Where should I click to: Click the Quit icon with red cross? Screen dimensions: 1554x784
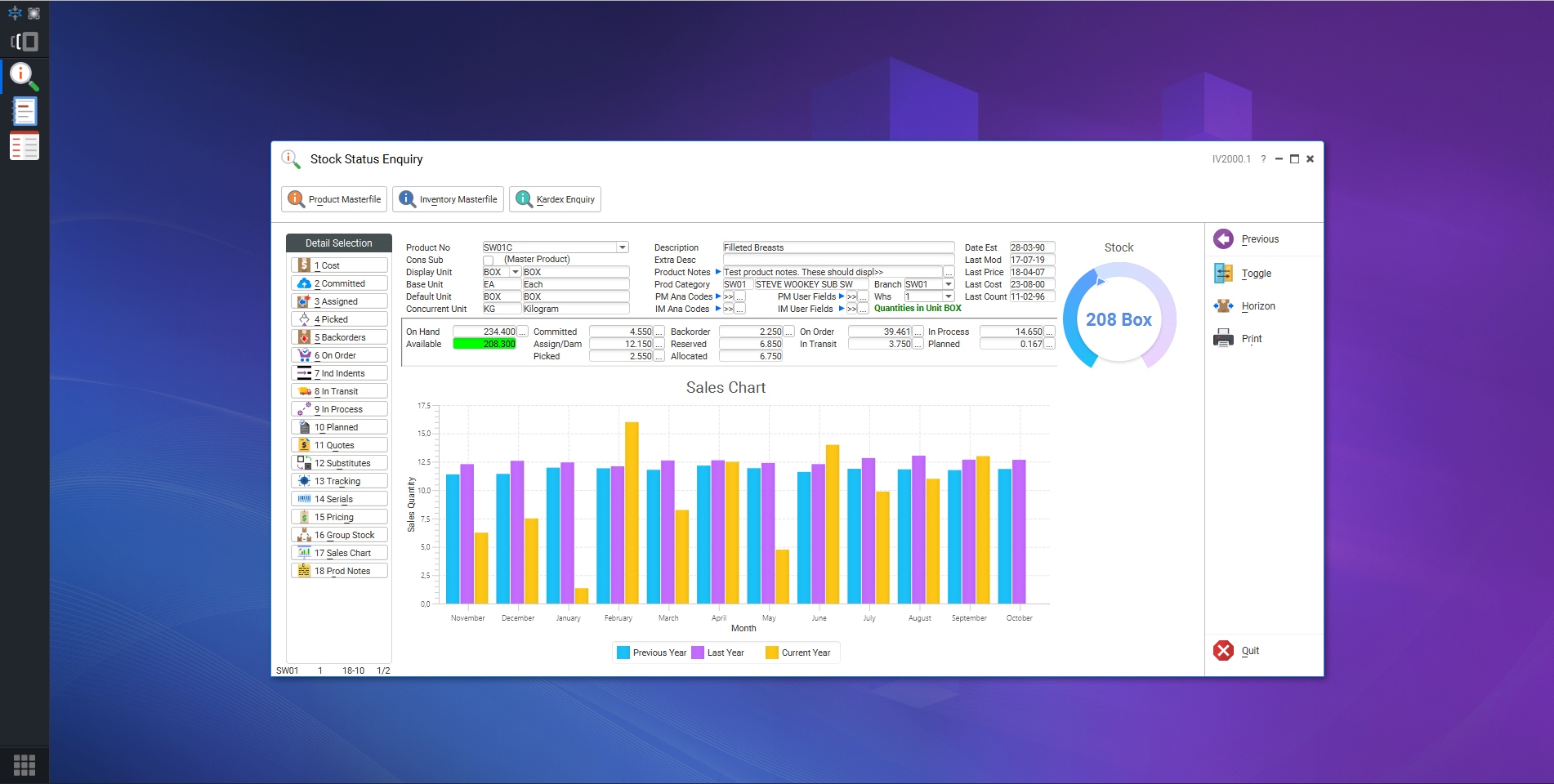[x=1222, y=650]
